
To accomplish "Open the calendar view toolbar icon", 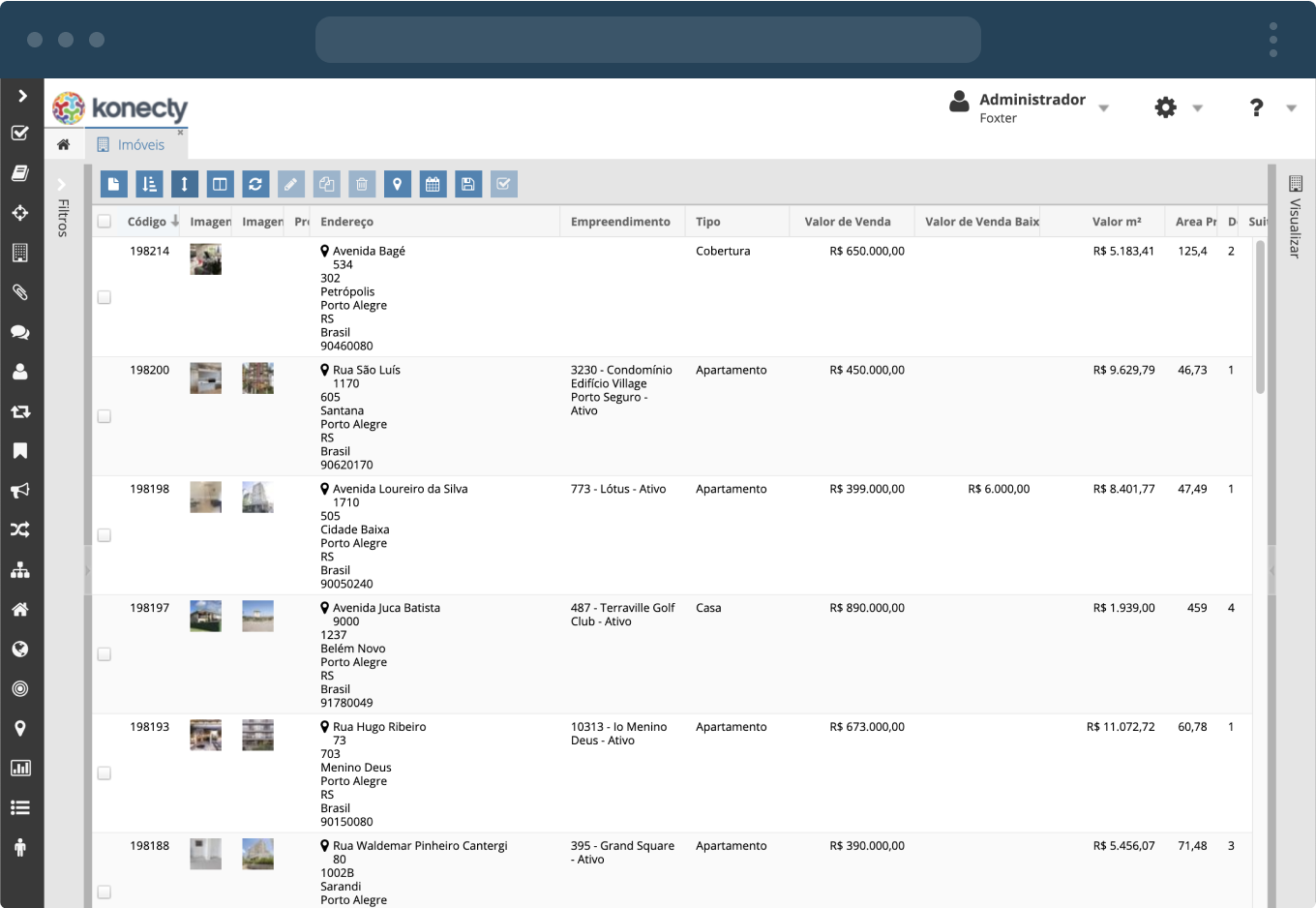I will [433, 184].
